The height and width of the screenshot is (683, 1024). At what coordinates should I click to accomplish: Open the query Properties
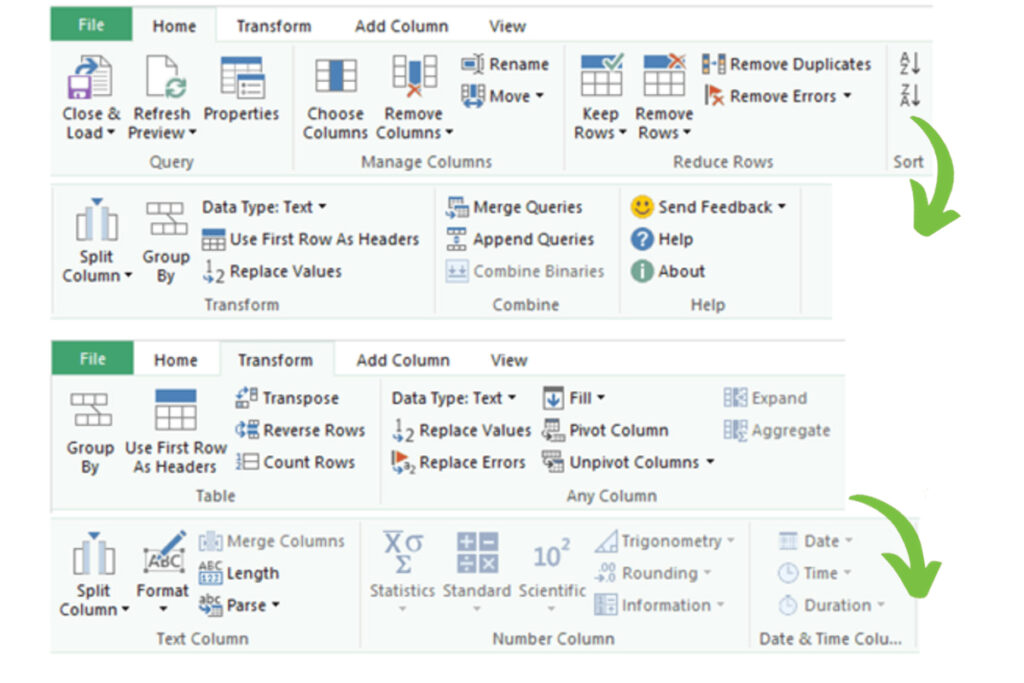(241, 77)
